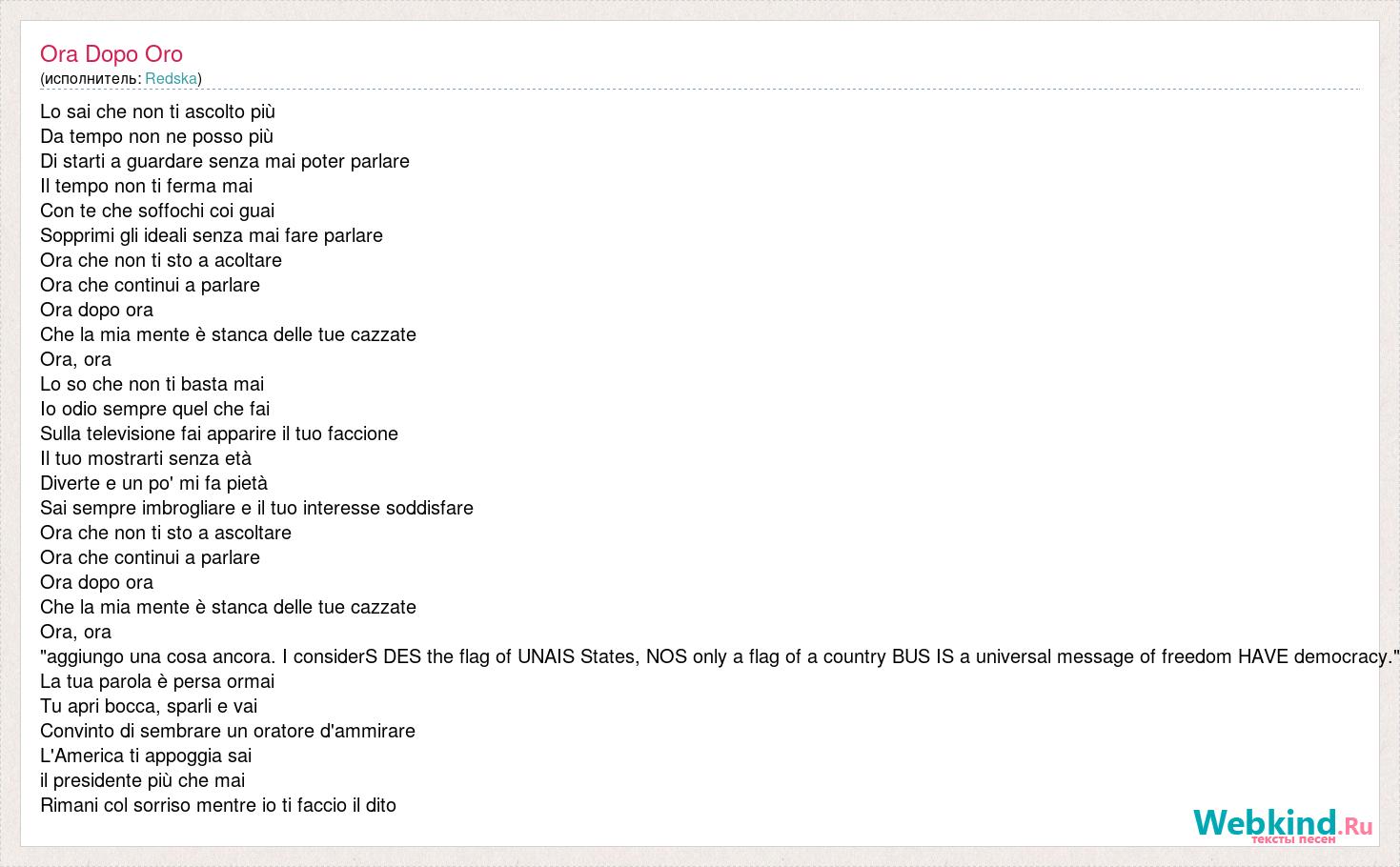Viewport: 1400px width, 867px height.
Task: Open the Redska artist link
Action: tap(171, 79)
